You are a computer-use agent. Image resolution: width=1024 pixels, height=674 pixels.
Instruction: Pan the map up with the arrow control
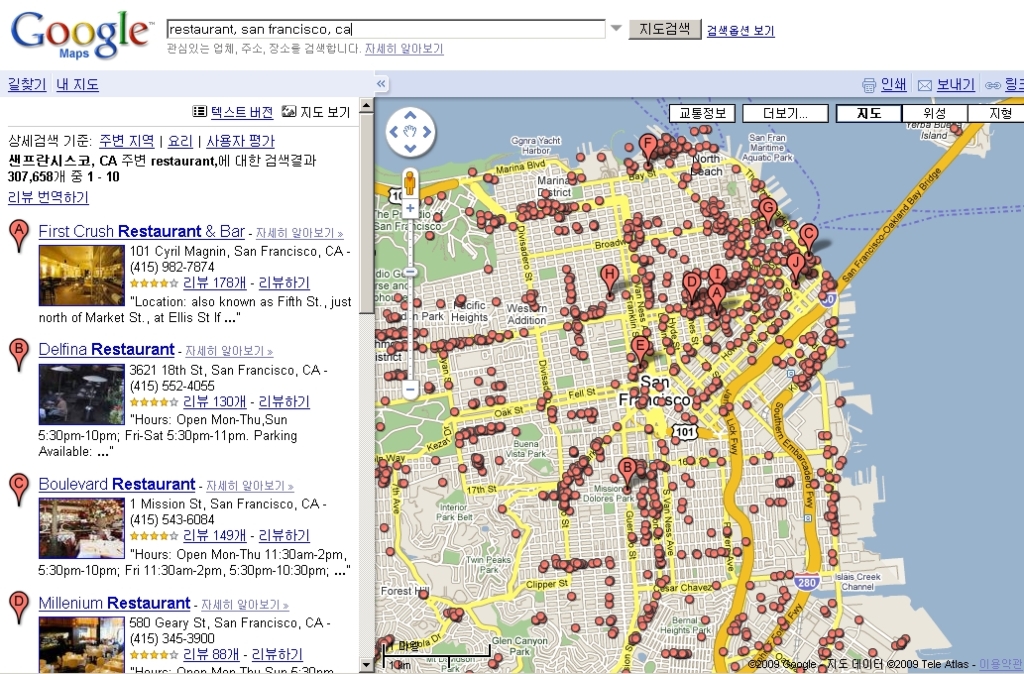(x=410, y=116)
